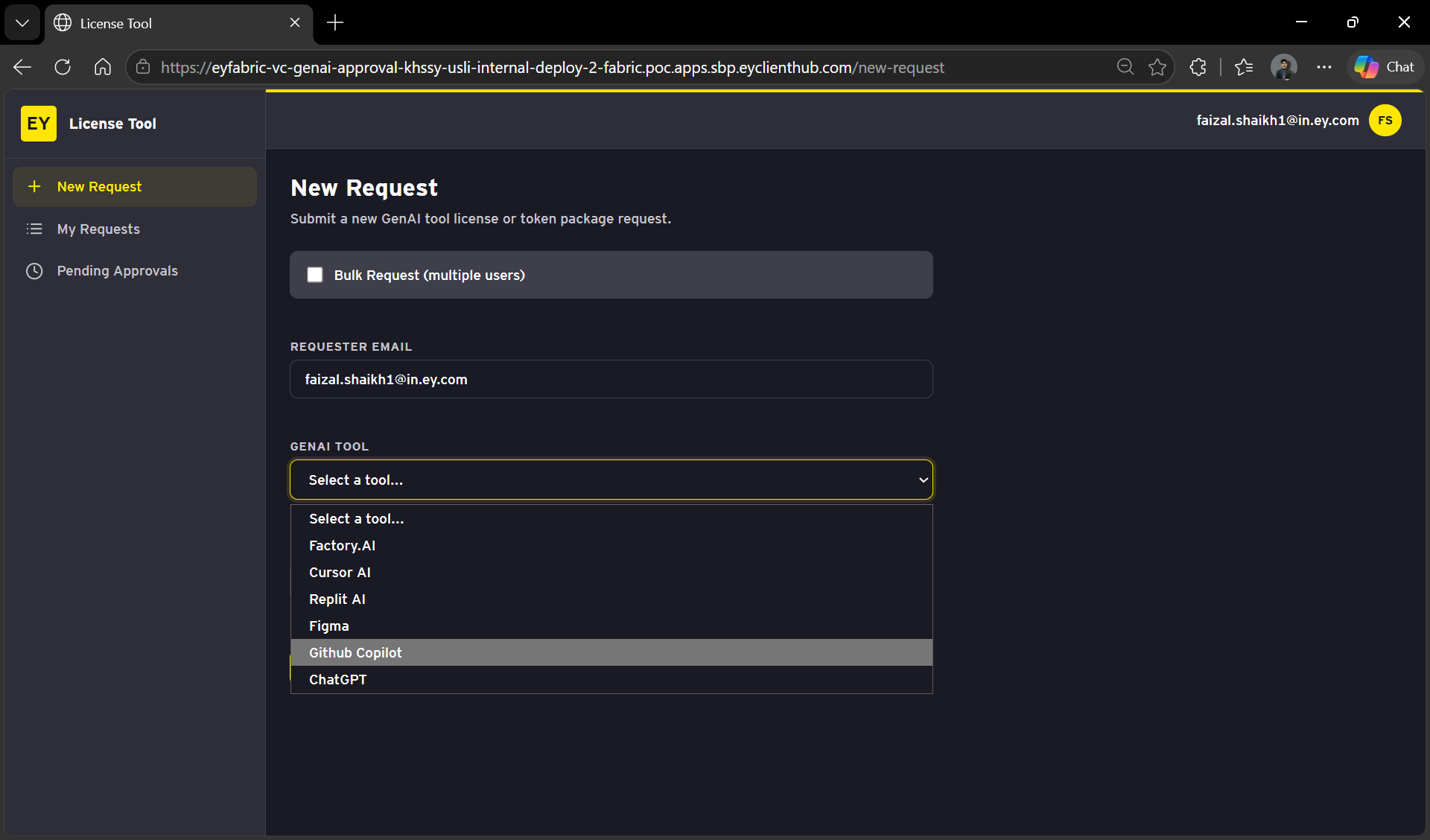Image resolution: width=1430 pixels, height=840 pixels.
Task: Open New Request in sidebar
Action: click(x=135, y=187)
